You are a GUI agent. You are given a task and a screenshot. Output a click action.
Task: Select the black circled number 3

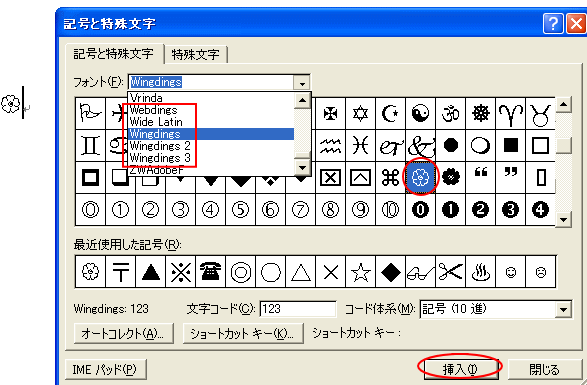(510, 210)
